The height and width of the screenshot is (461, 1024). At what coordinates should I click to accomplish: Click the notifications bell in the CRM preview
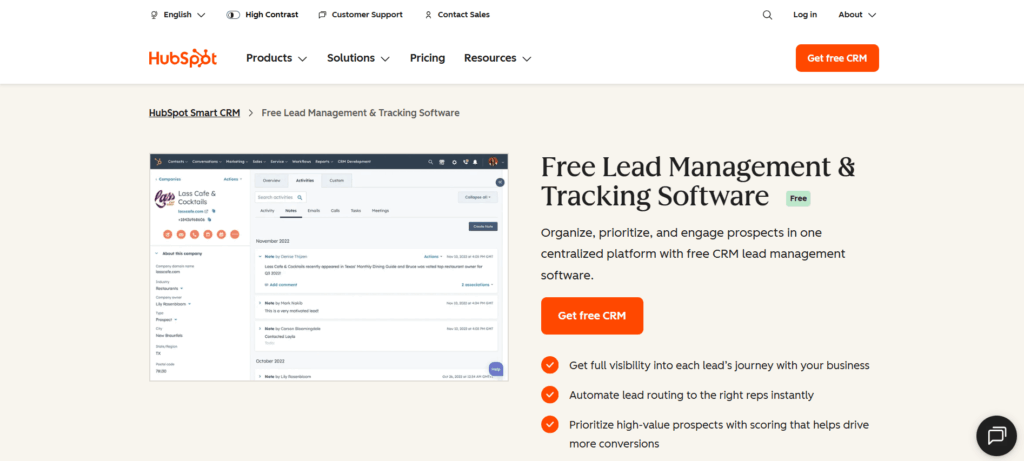coord(475,162)
